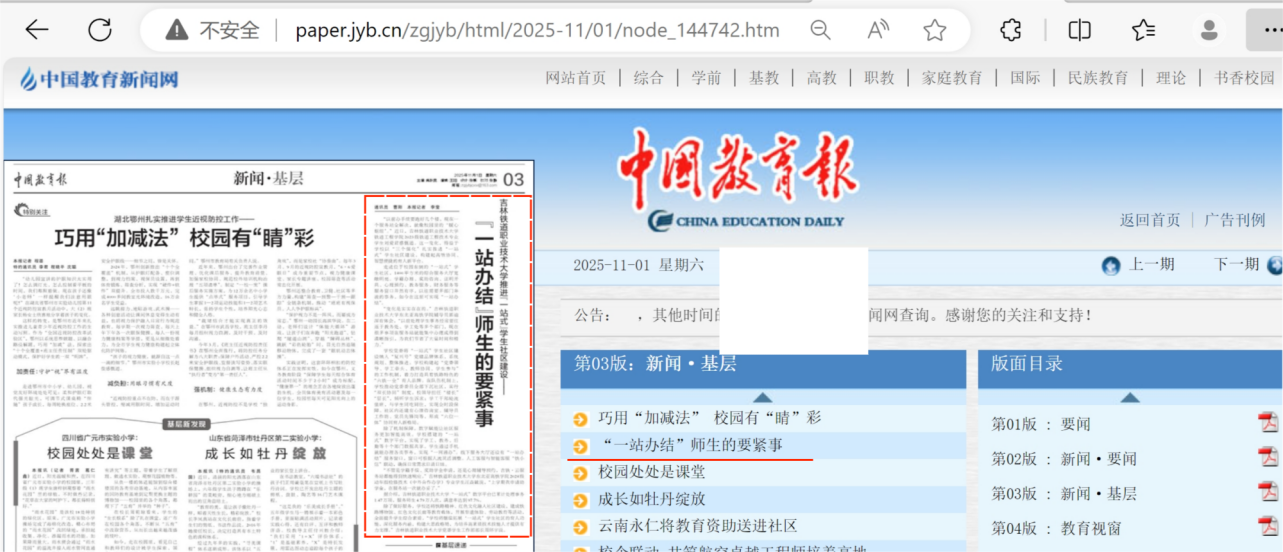The height and width of the screenshot is (552, 1283).
Task: Click the 广告刊例 link
Action: [x=1235, y=220]
